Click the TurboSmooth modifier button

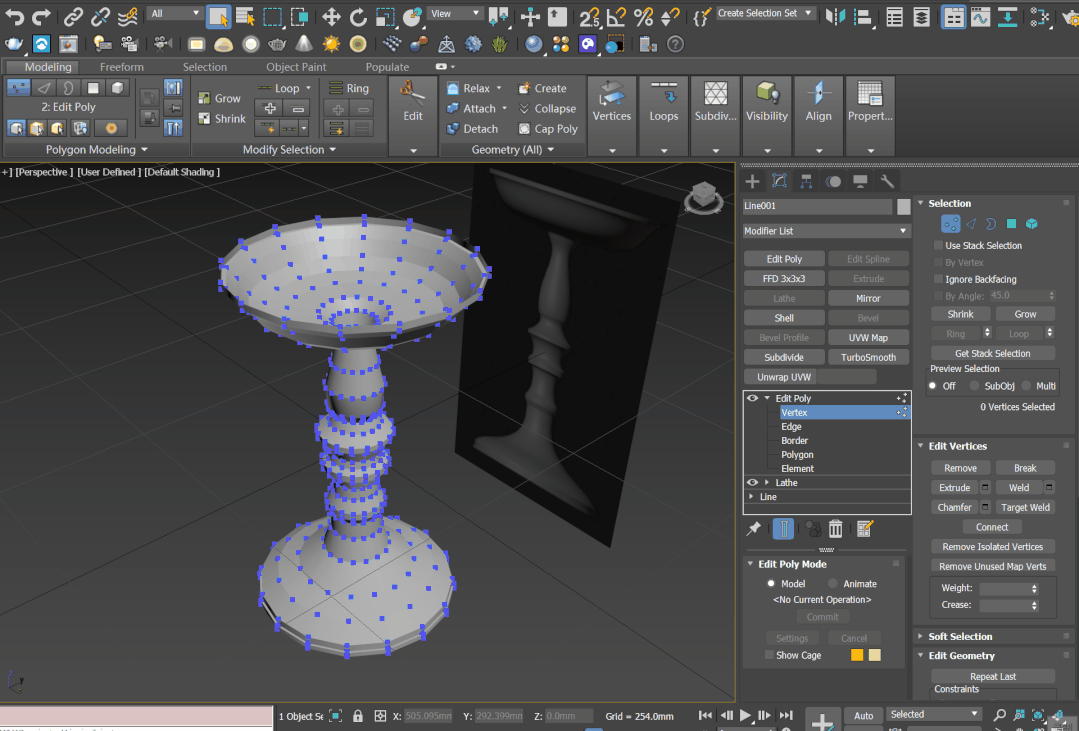[x=868, y=357]
